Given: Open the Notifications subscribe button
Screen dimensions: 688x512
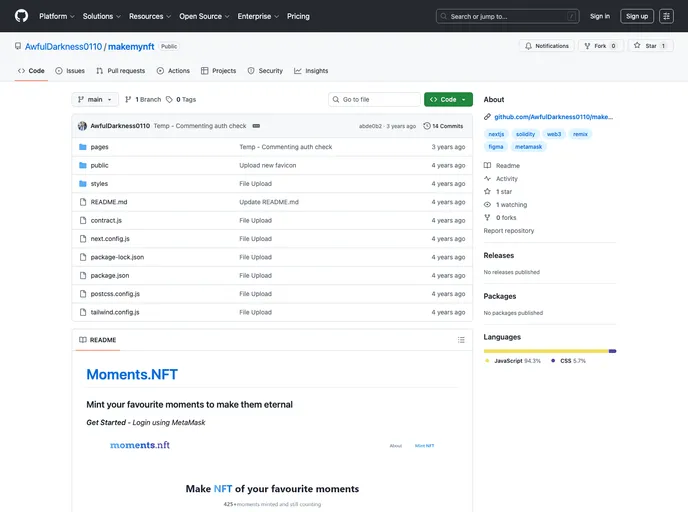Looking at the screenshot, I should pyautogui.click(x=546, y=46).
